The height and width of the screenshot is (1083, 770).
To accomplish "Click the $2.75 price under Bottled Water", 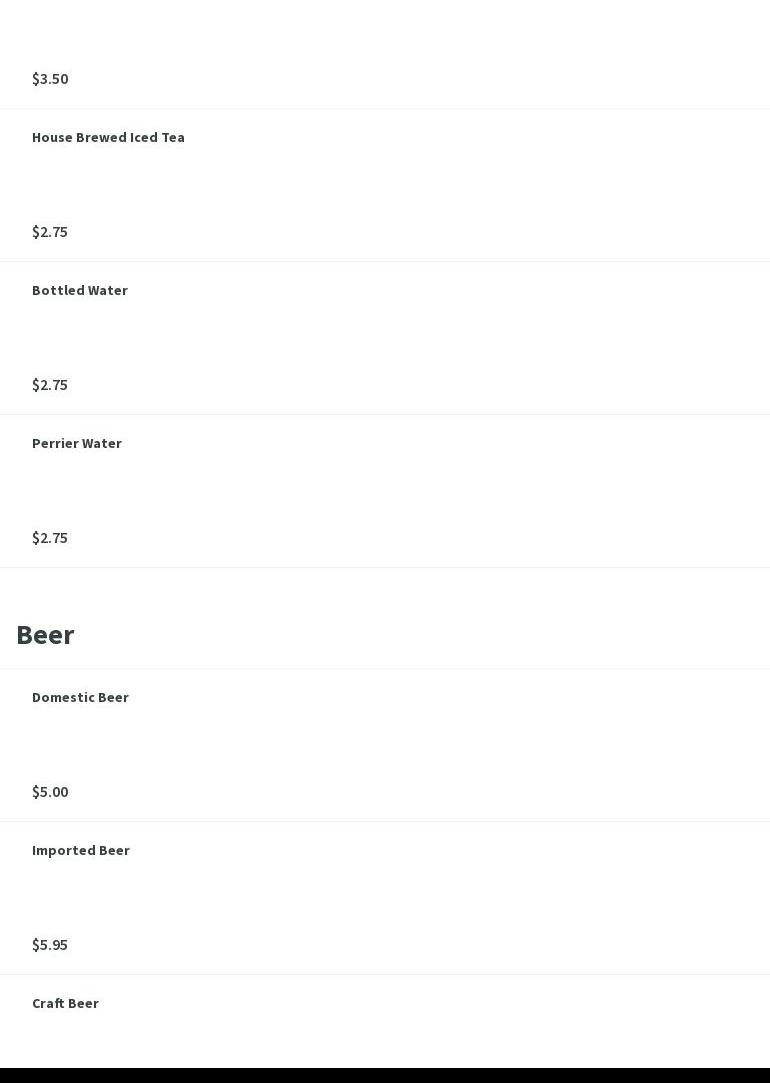I will [50, 385].
